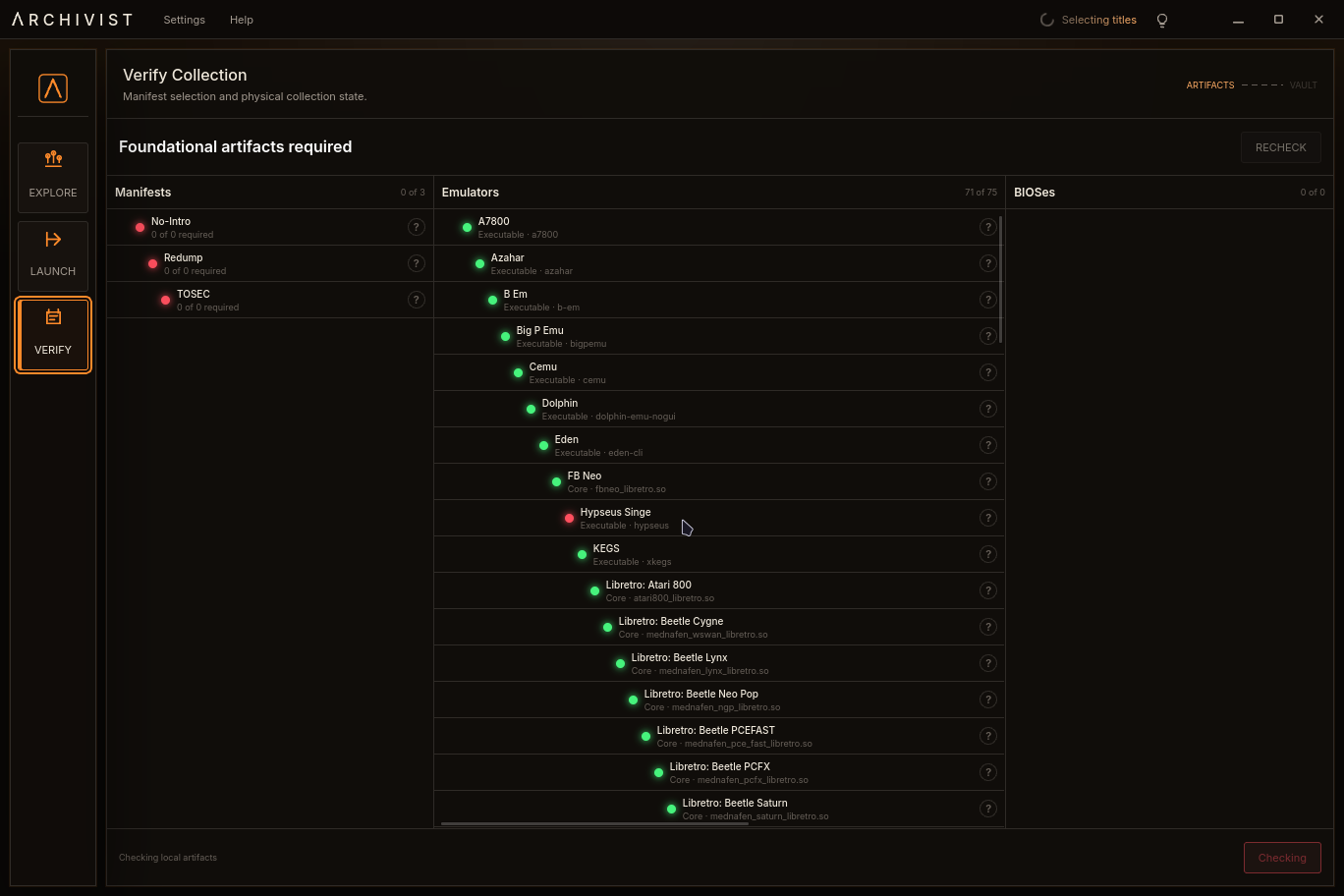This screenshot has height=896, width=1344.
Task: Open help for Libretro: Beetle Saturn
Action: click(x=988, y=809)
